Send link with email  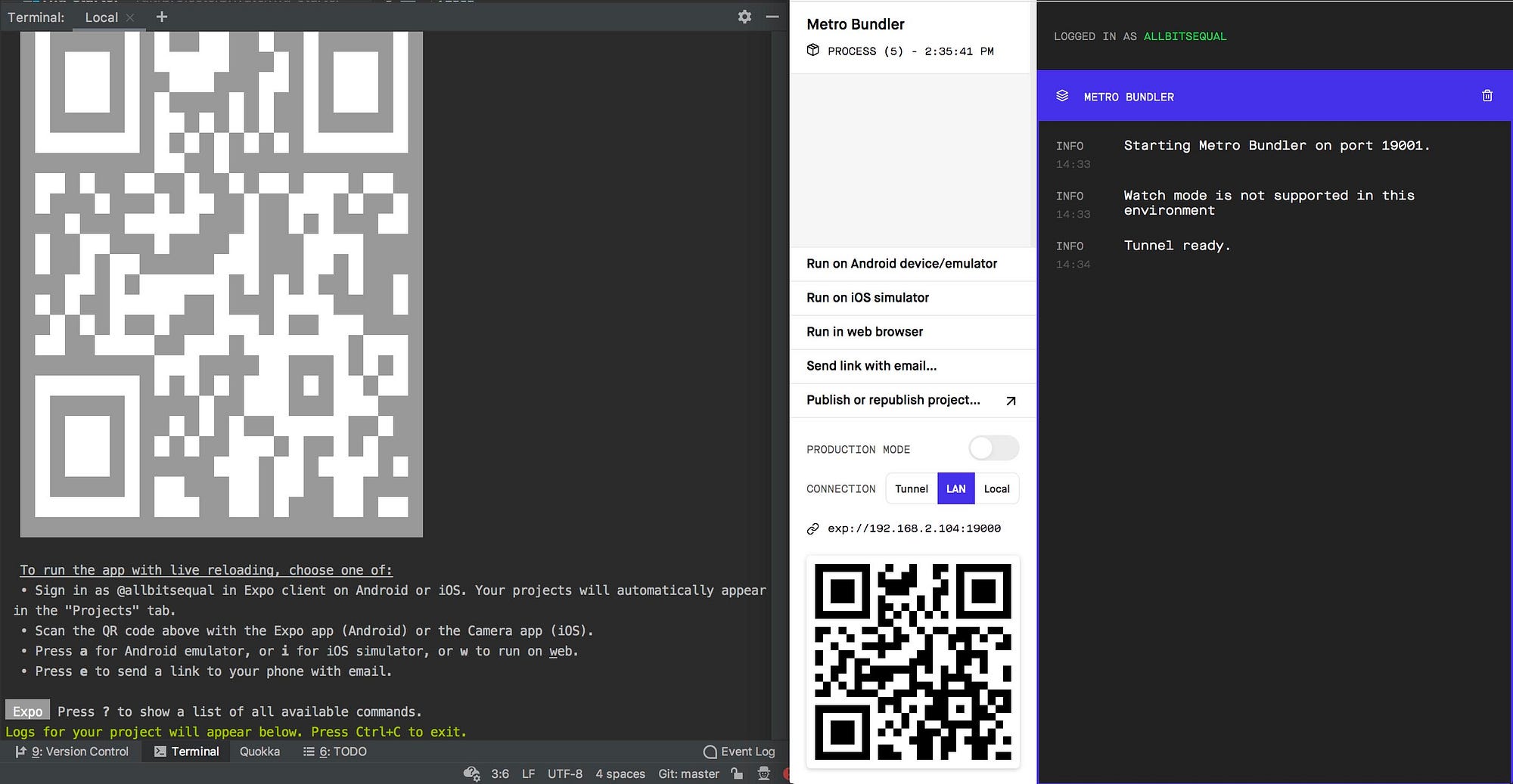pos(912,366)
